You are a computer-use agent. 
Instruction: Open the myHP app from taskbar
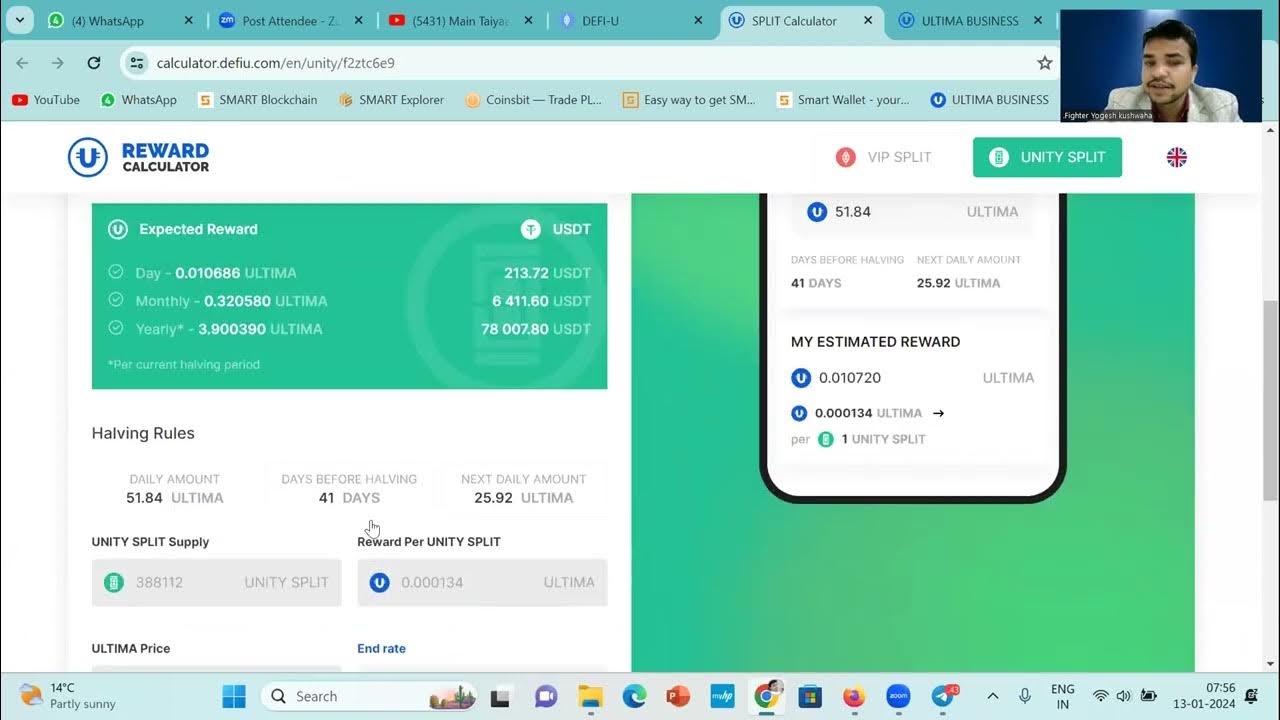(x=722, y=696)
